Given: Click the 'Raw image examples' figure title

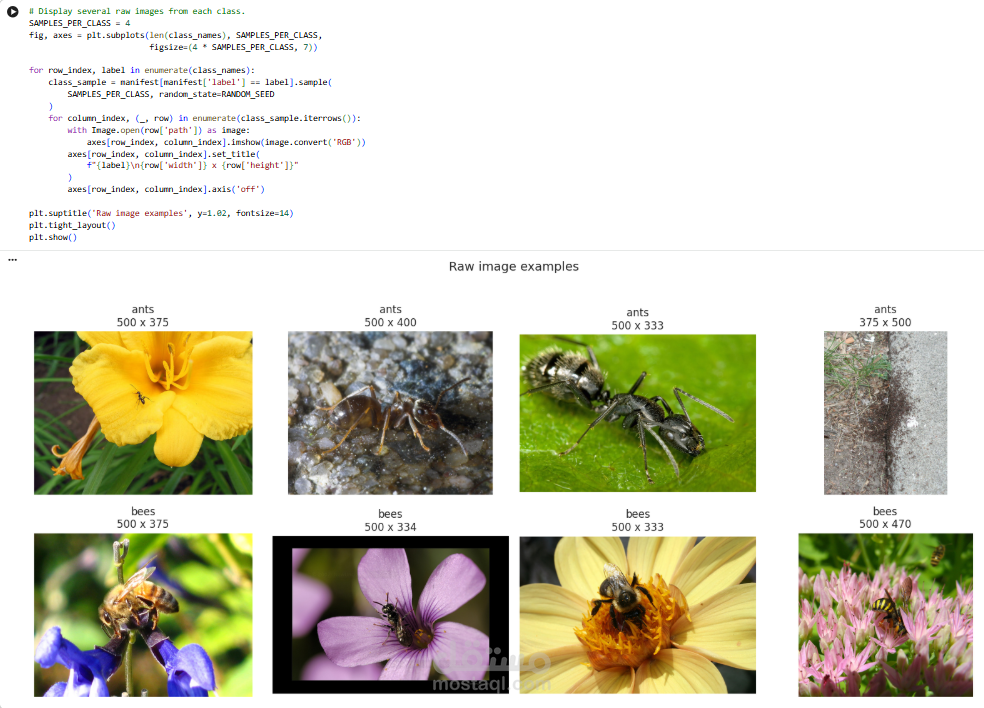Looking at the screenshot, I should pyautogui.click(x=513, y=266).
